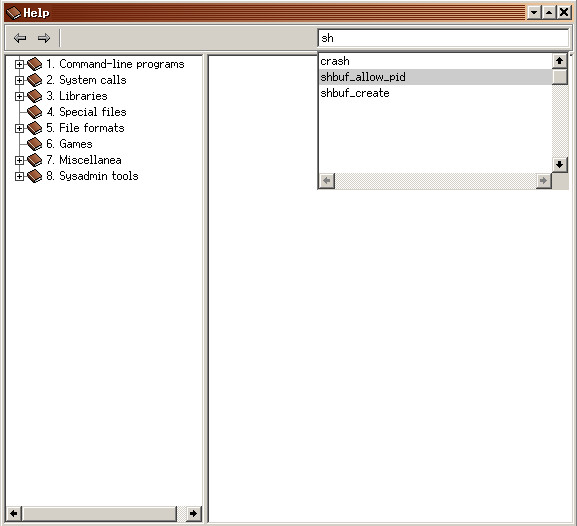
Task: Click the Help book icon in title bar
Action: coord(14,13)
